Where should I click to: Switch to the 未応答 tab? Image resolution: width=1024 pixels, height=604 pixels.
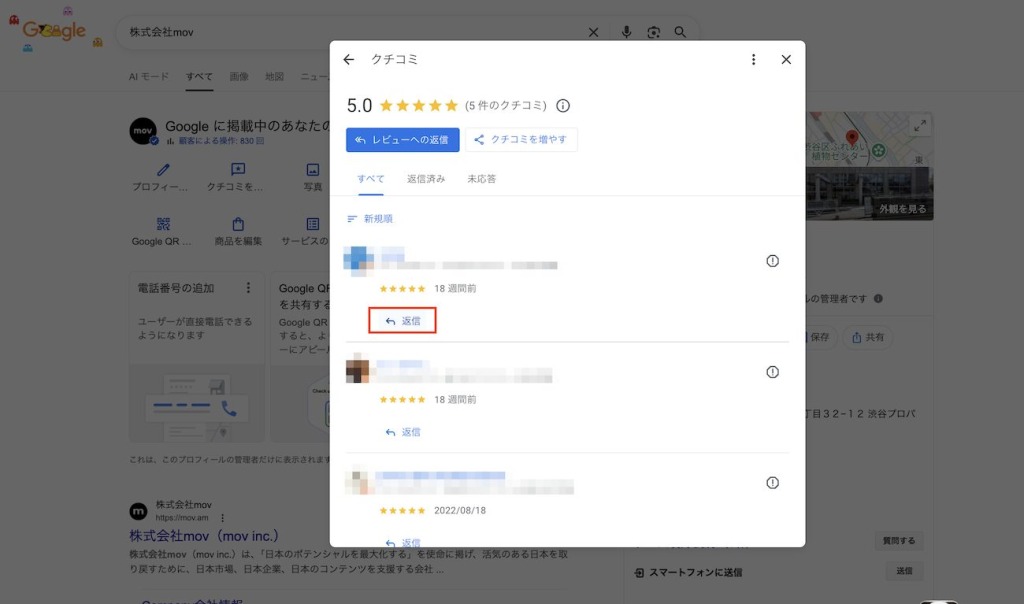coord(481,179)
